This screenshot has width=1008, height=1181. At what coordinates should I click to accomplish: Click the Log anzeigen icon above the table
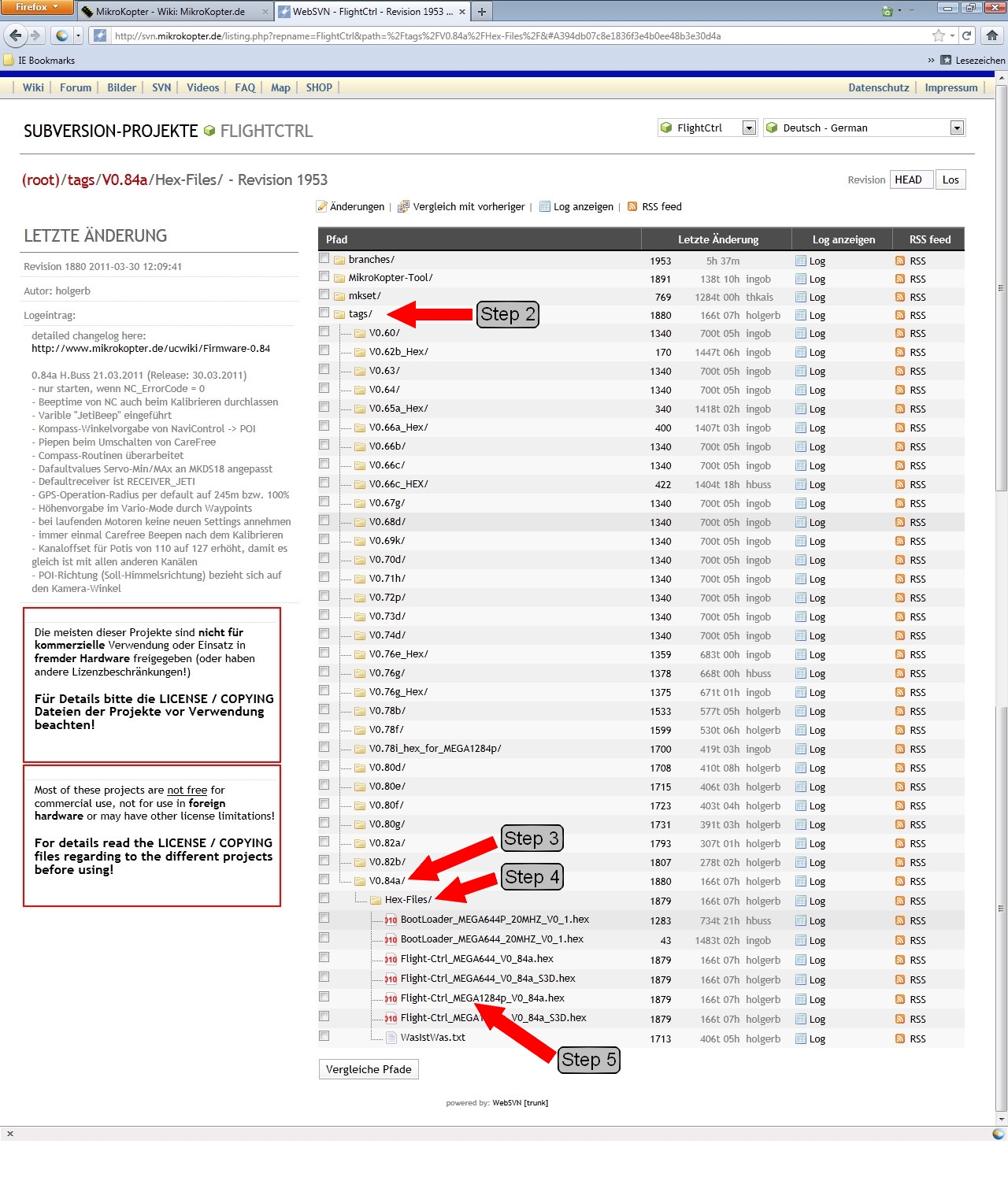pos(544,207)
